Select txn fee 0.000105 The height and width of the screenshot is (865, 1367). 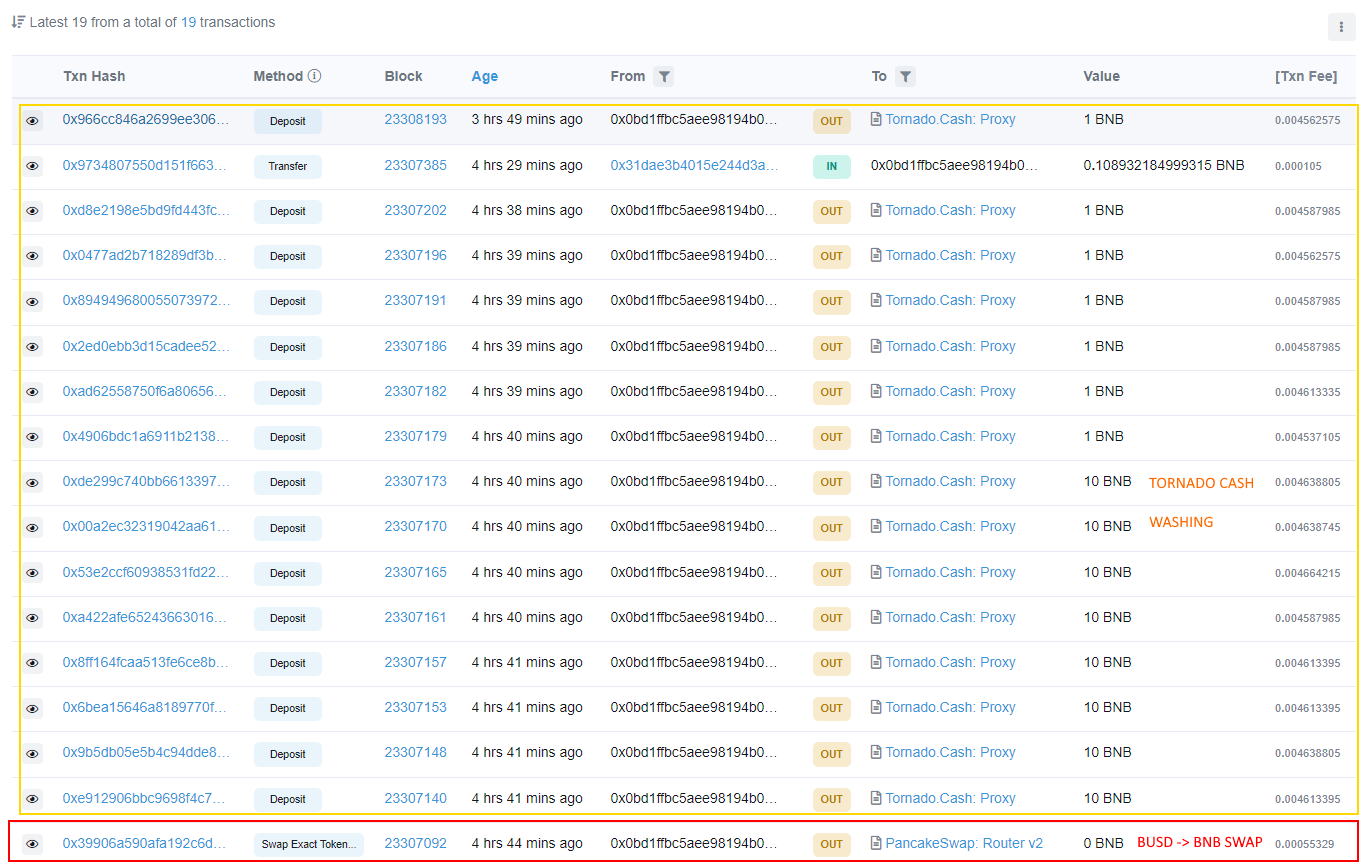(x=1298, y=166)
